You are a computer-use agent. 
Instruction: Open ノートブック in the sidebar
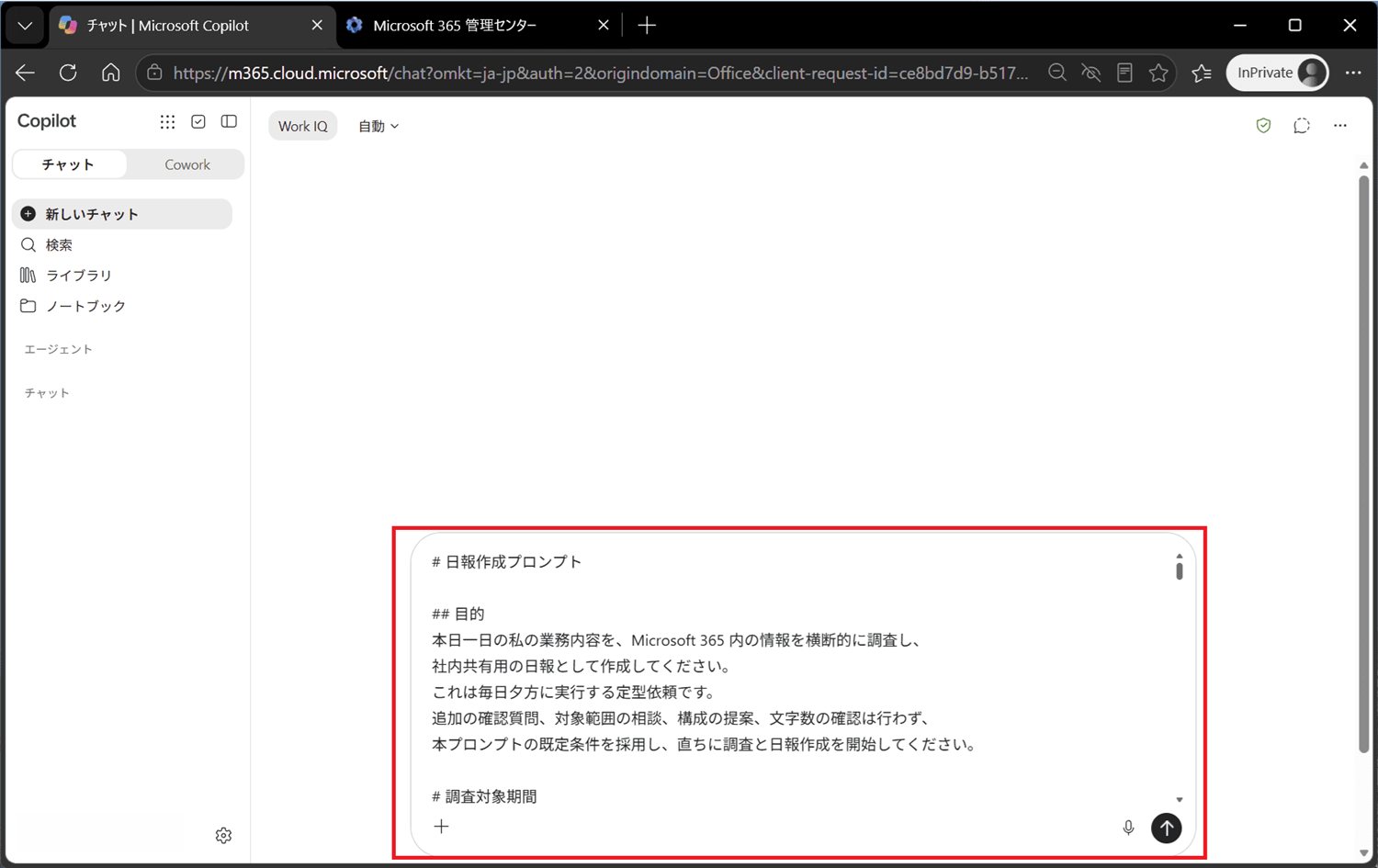[x=73, y=306]
